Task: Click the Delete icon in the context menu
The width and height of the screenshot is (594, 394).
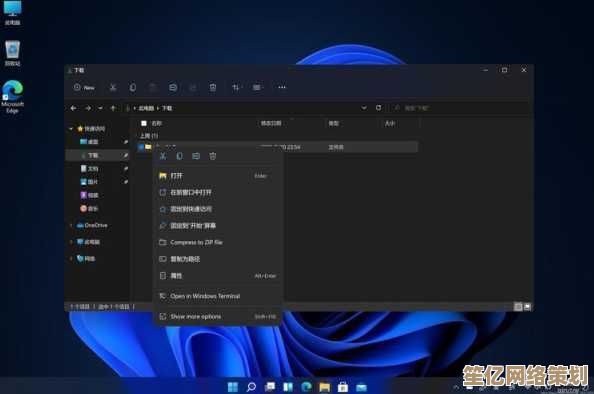Action: pyautogui.click(x=213, y=156)
